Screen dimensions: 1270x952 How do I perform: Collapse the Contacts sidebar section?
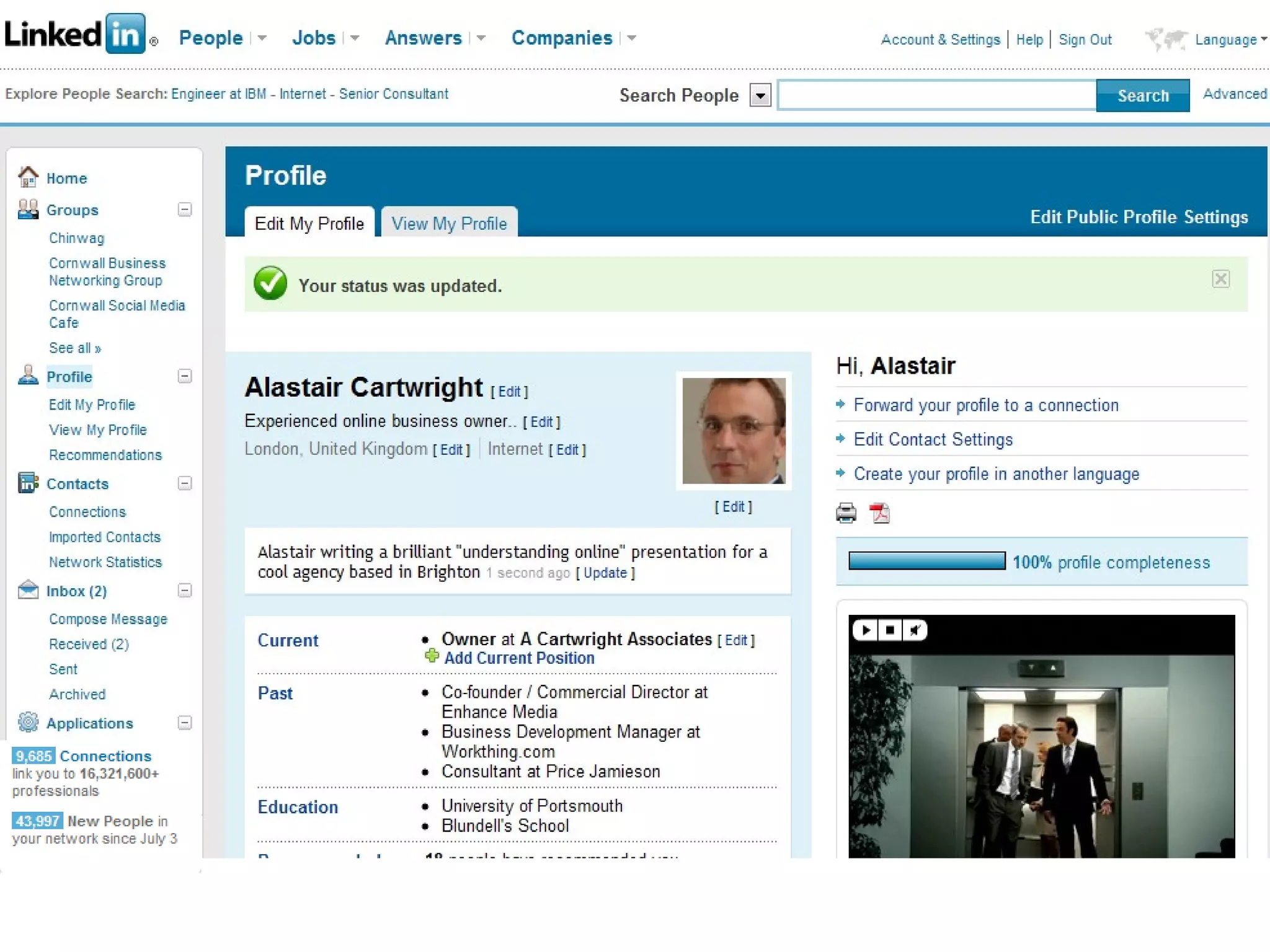[184, 483]
